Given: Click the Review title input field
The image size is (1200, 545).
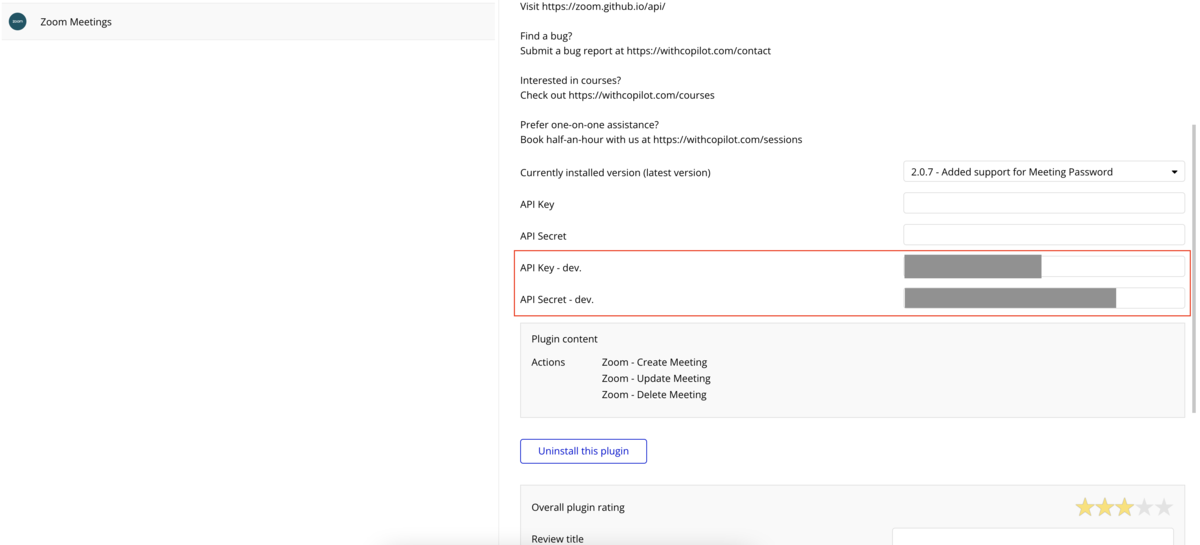Looking at the screenshot, I should click(x=1033, y=537).
